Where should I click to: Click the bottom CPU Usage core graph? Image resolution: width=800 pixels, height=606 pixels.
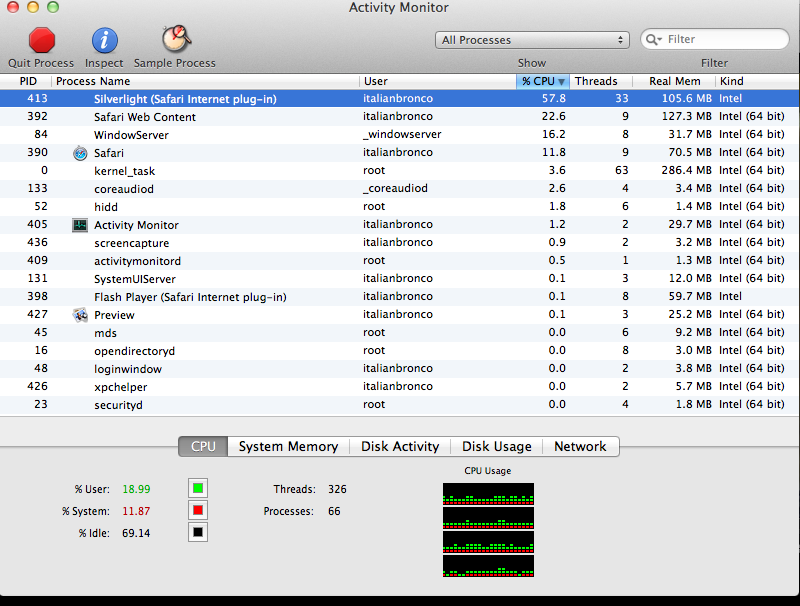click(x=488, y=566)
